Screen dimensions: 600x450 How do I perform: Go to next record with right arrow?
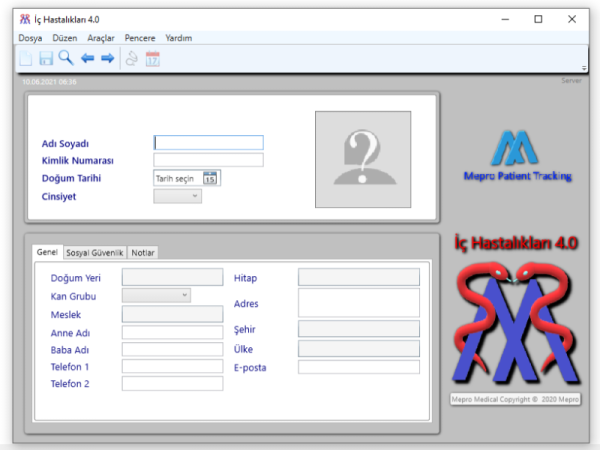tap(108, 58)
